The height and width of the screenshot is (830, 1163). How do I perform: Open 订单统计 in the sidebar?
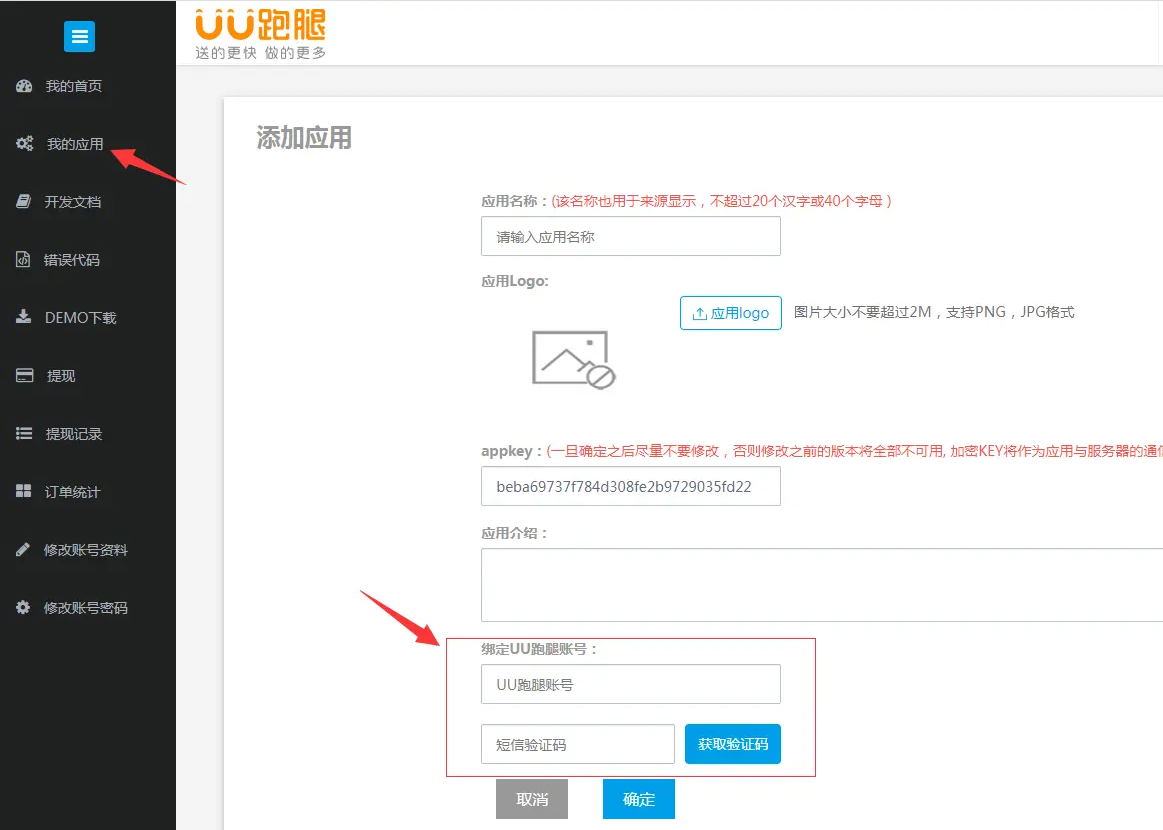click(73, 492)
